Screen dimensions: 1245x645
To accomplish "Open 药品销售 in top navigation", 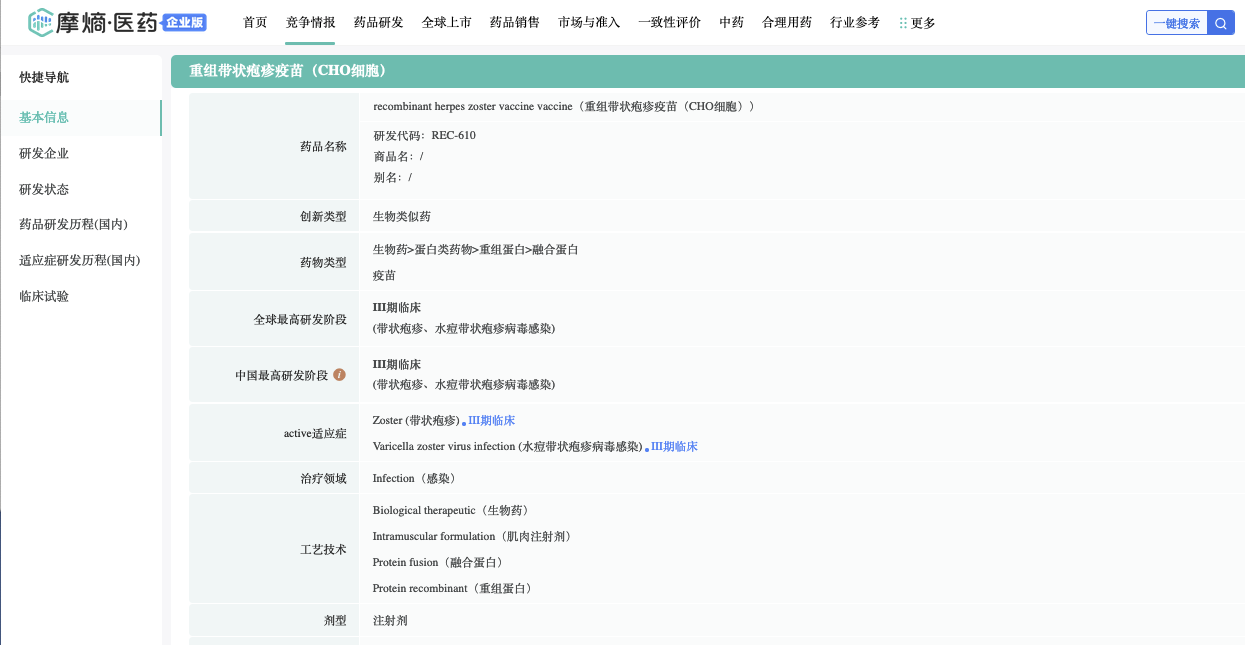I will [514, 22].
